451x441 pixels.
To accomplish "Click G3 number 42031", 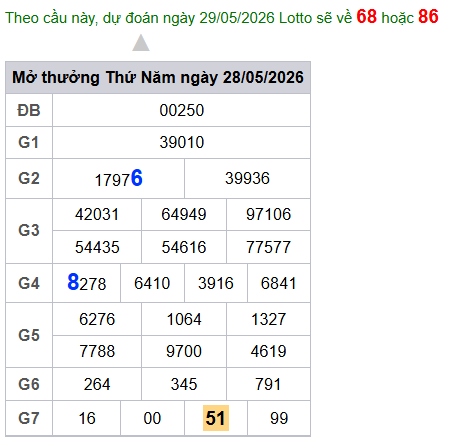I will click(x=97, y=214).
